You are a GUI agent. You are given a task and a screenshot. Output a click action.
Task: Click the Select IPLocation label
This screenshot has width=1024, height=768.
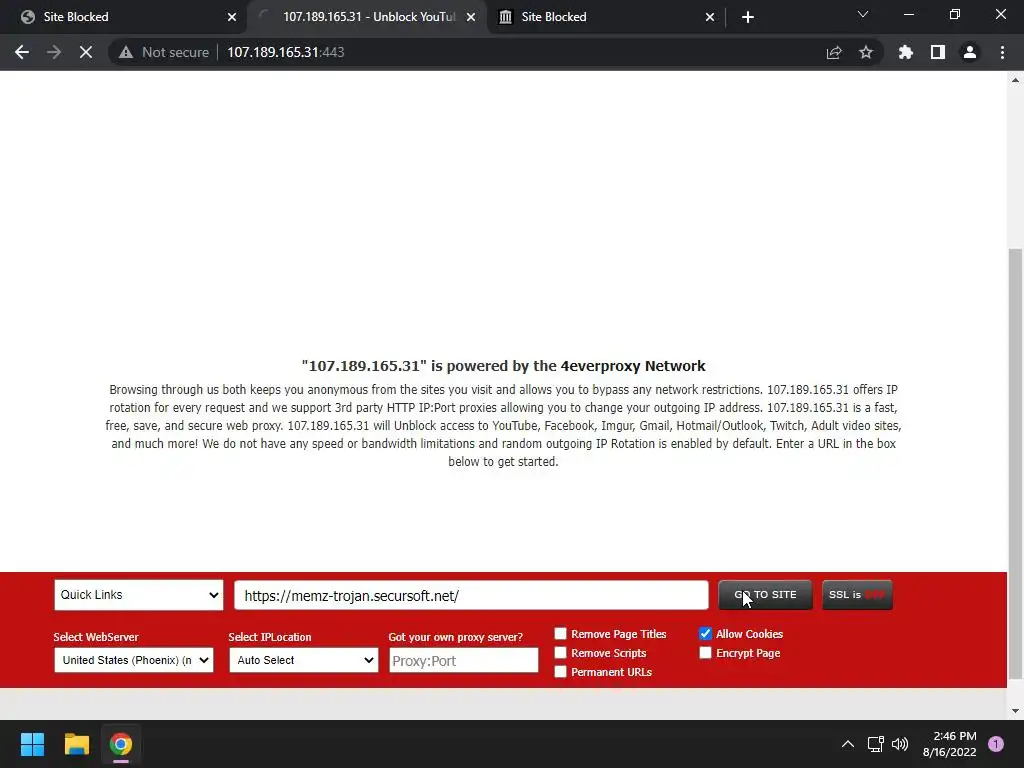click(270, 637)
